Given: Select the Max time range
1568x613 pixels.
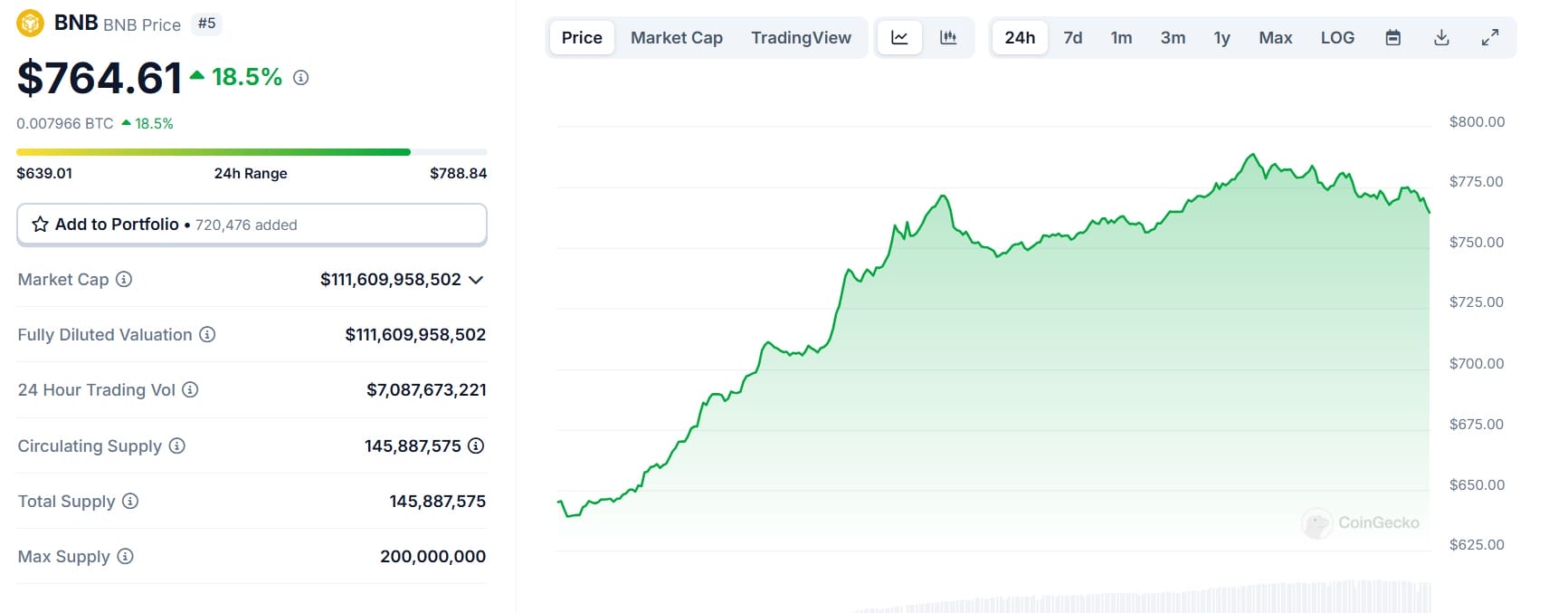Looking at the screenshot, I should click(x=1276, y=38).
